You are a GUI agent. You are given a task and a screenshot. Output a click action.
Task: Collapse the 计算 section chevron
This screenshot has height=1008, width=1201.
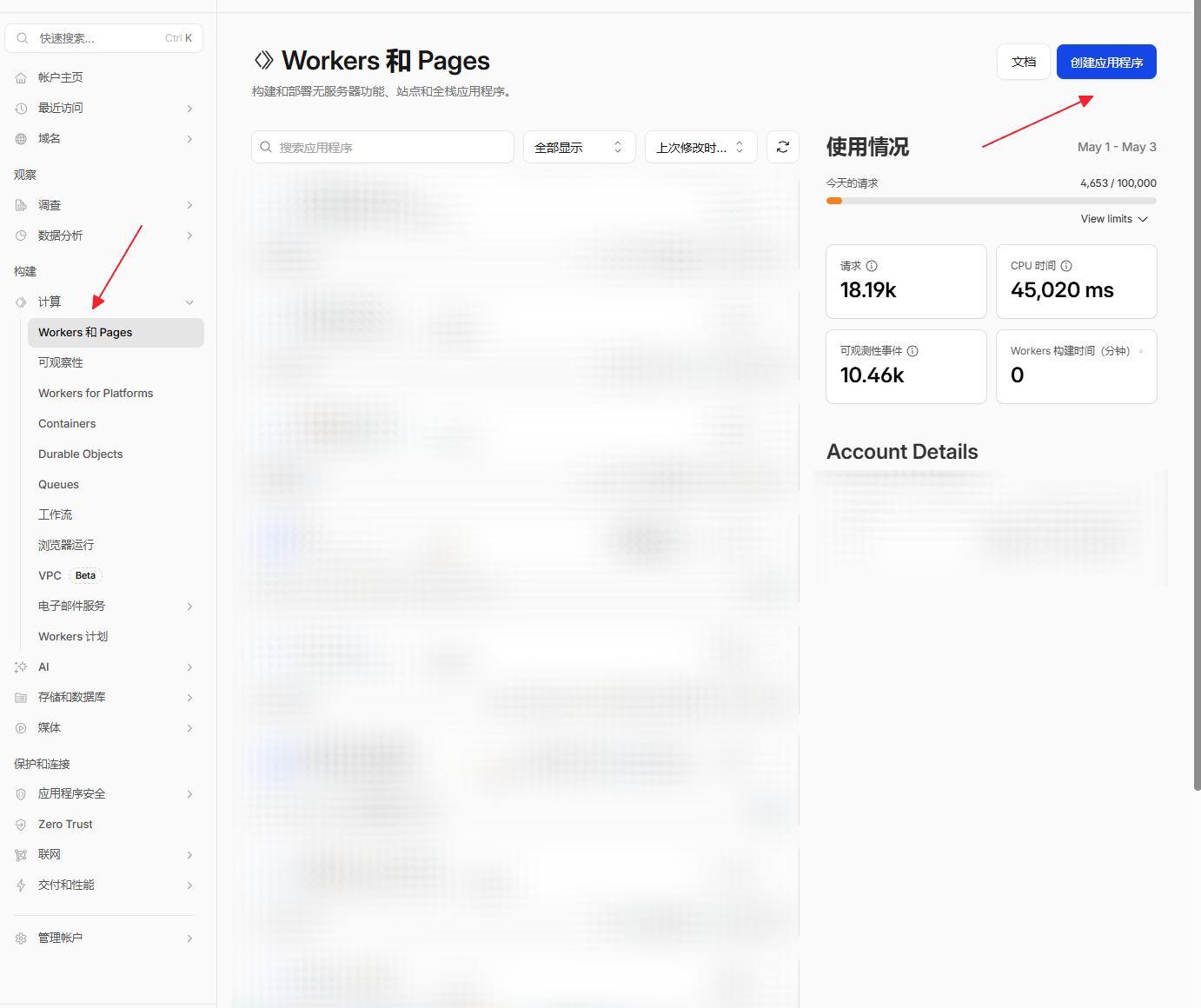pos(189,302)
